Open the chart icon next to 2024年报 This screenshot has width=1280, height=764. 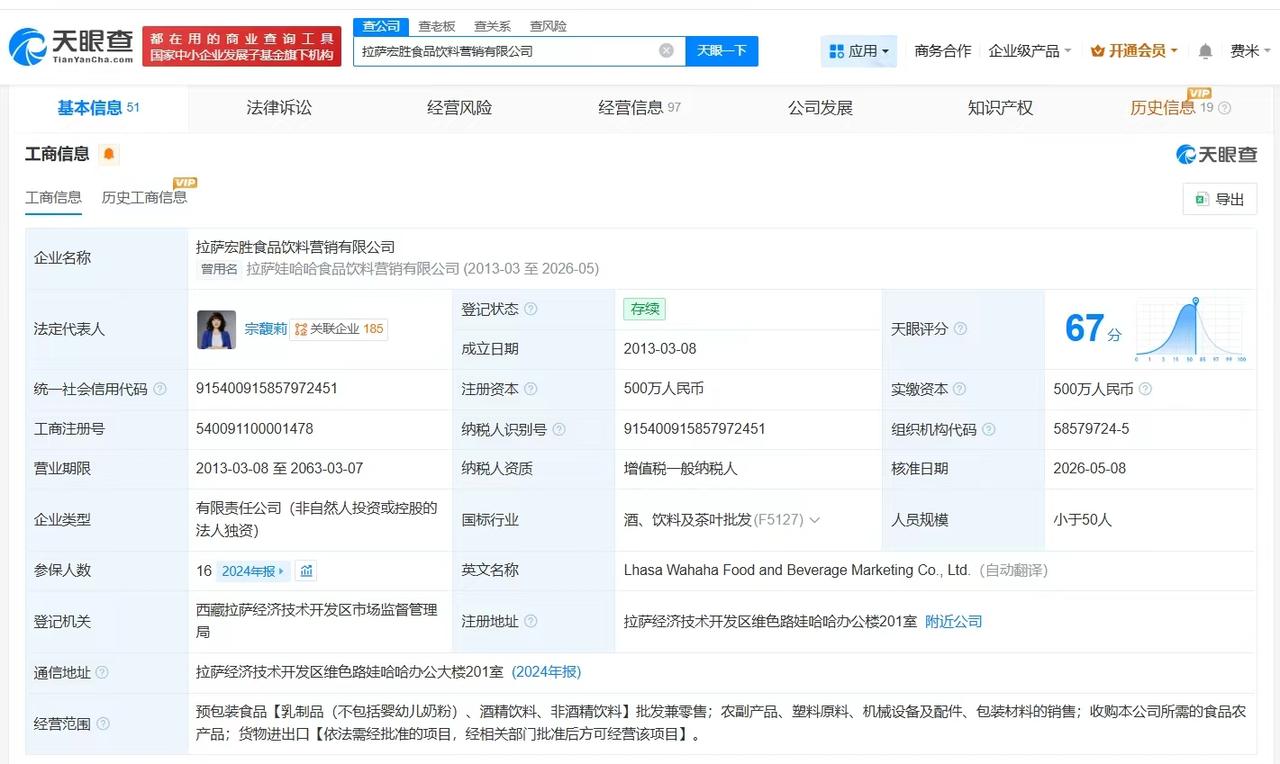pos(307,571)
